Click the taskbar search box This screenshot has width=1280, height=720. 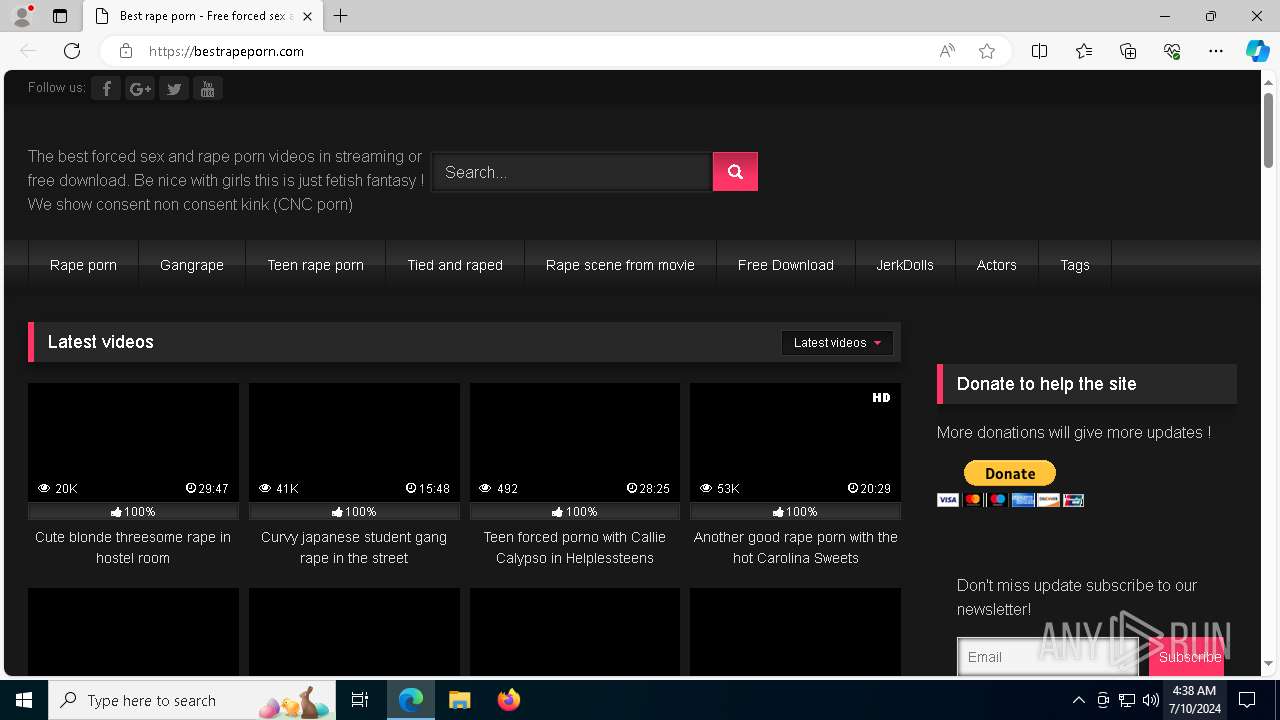click(192, 700)
